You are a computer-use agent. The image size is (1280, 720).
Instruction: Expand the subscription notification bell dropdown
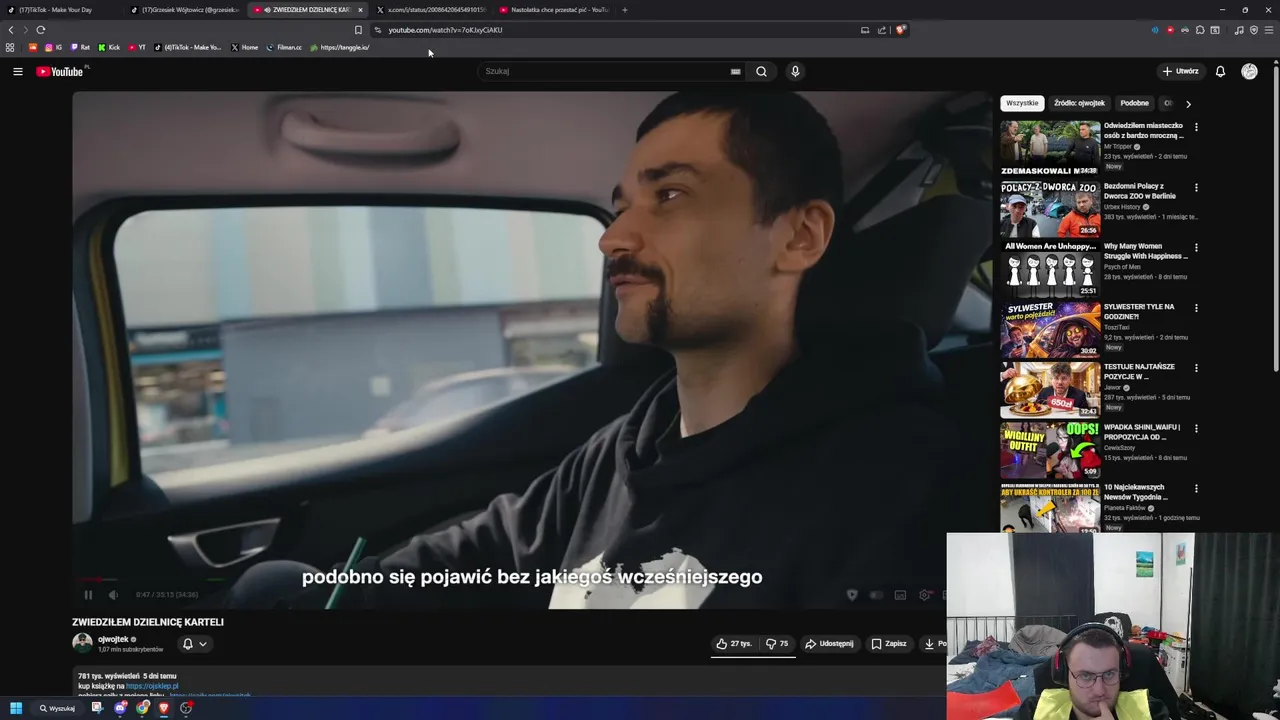(194, 644)
